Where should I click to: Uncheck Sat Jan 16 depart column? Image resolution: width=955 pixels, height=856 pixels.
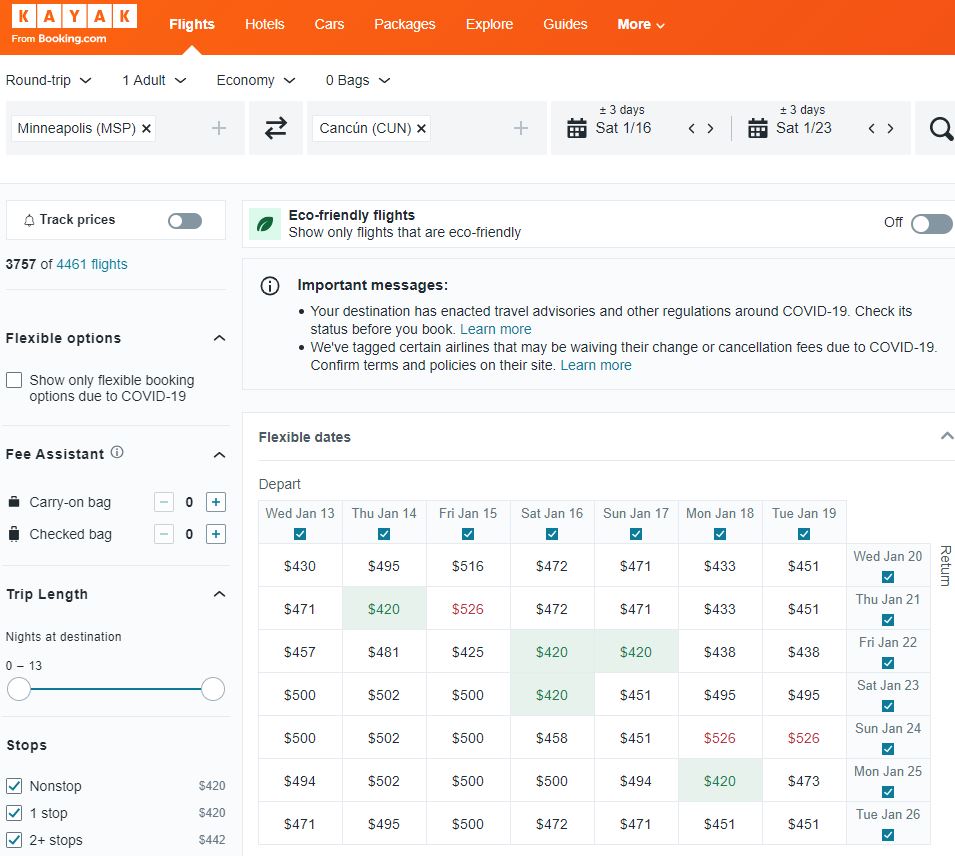click(552, 534)
